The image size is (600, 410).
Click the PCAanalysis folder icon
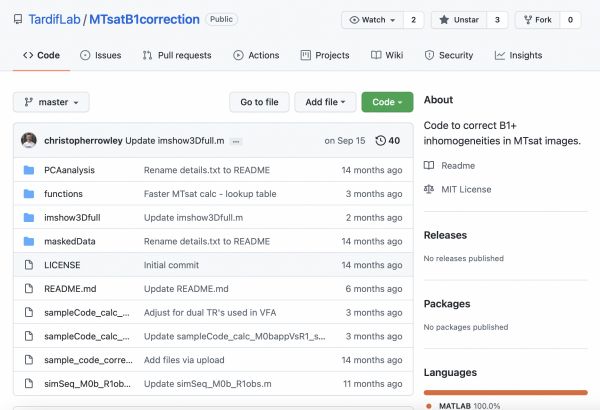(29, 171)
